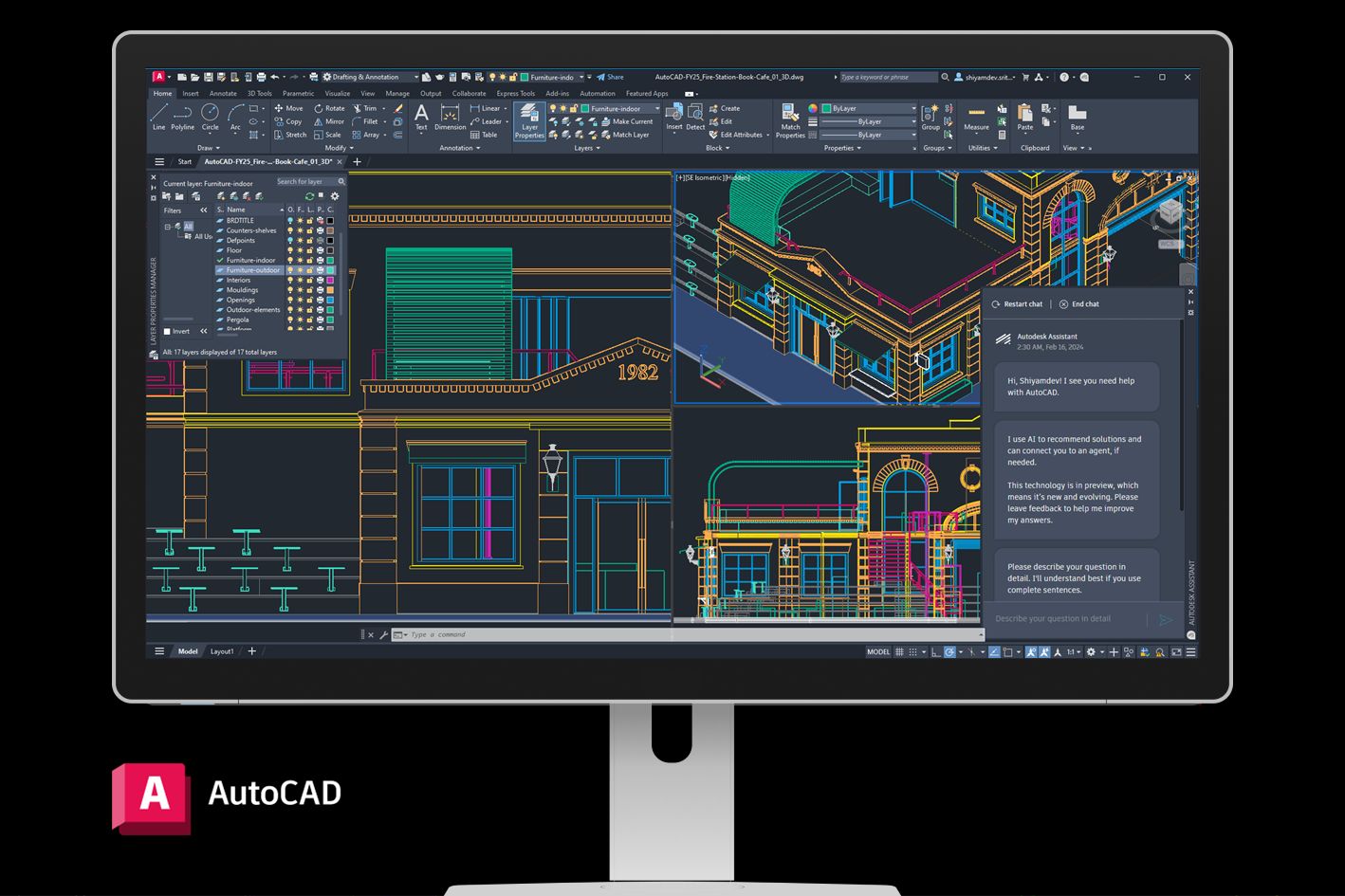Click Make Current layer button
Image resolution: width=1345 pixels, height=896 pixels.
pos(627,121)
